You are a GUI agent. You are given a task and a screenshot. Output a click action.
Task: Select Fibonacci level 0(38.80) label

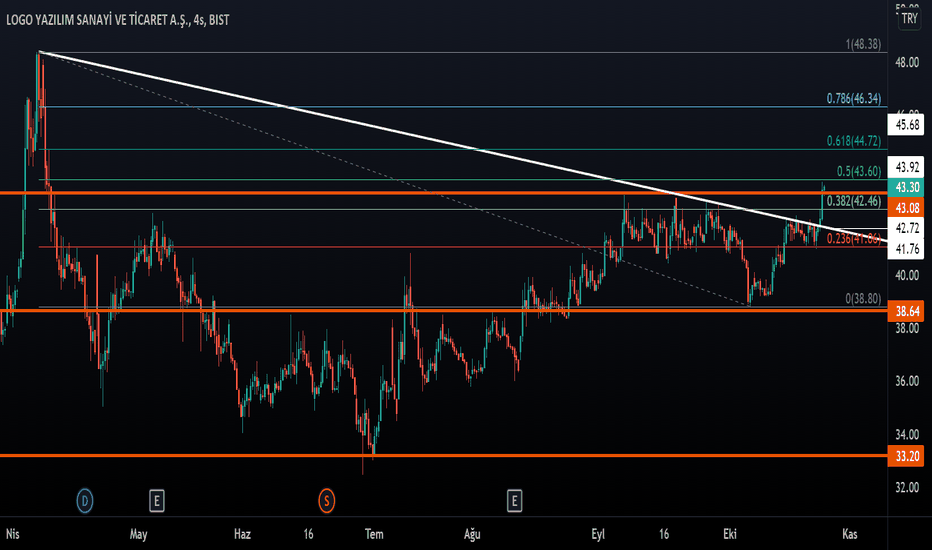pos(863,298)
